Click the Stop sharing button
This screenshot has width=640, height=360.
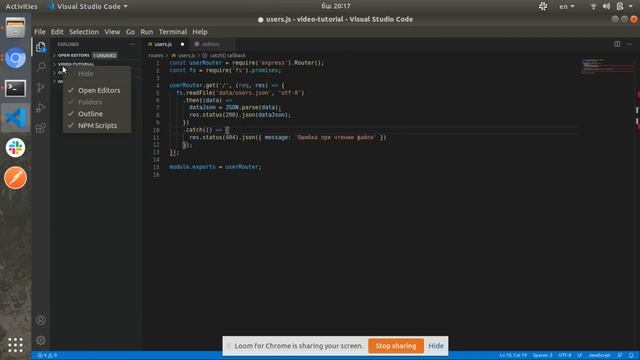[x=396, y=346]
